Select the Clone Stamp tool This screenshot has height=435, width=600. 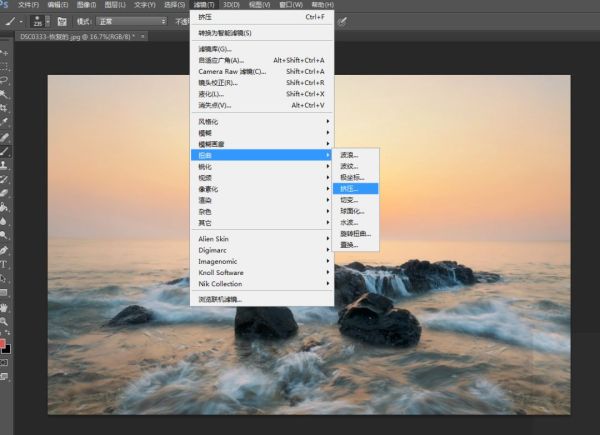pos(4,165)
